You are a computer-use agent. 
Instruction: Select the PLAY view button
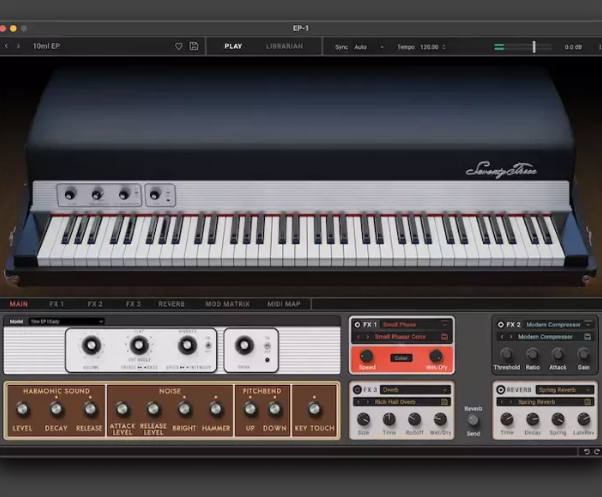233,46
